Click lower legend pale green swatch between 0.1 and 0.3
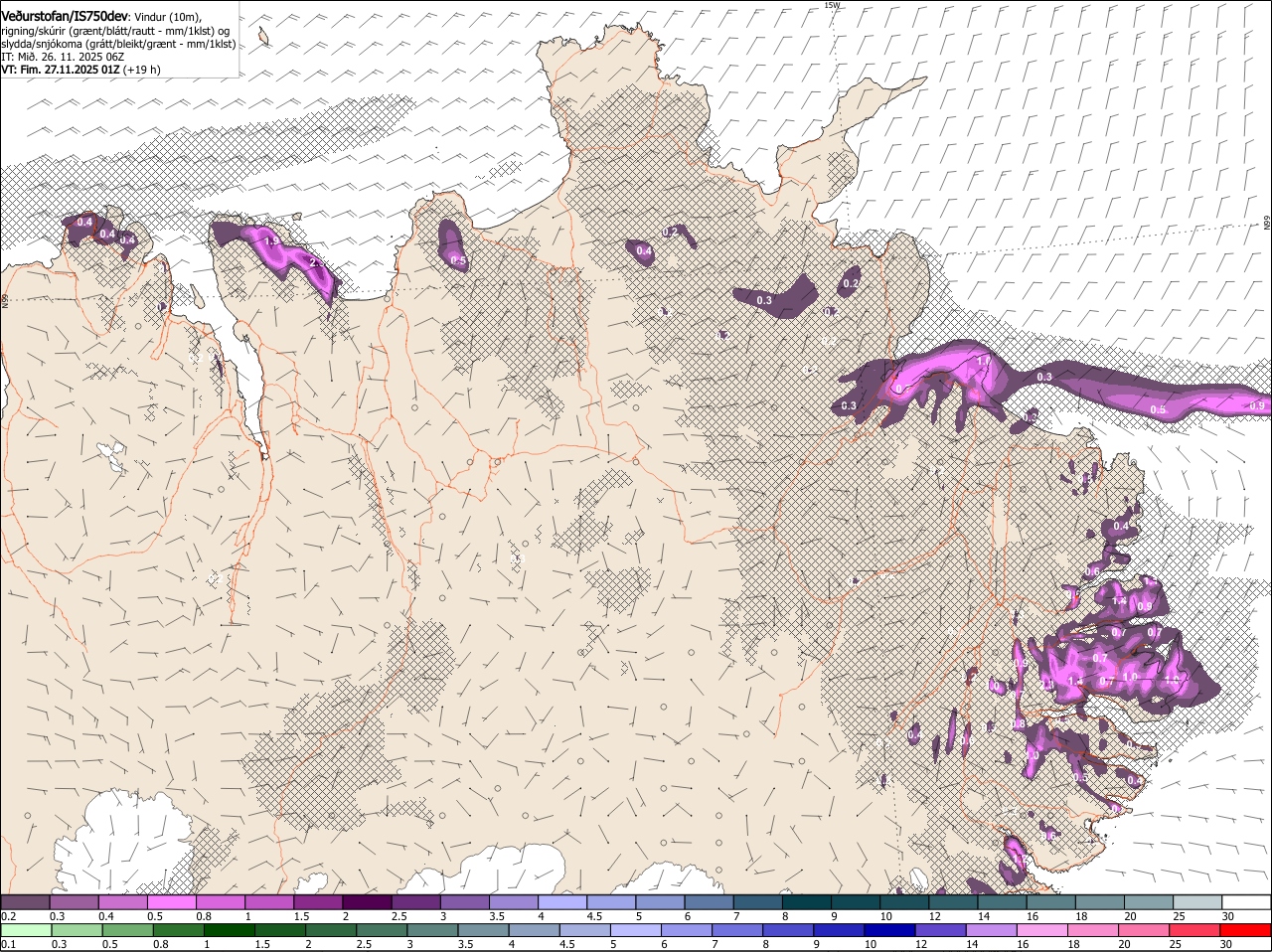Image resolution: width=1272 pixels, height=952 pixels. [x=26, y=930]
